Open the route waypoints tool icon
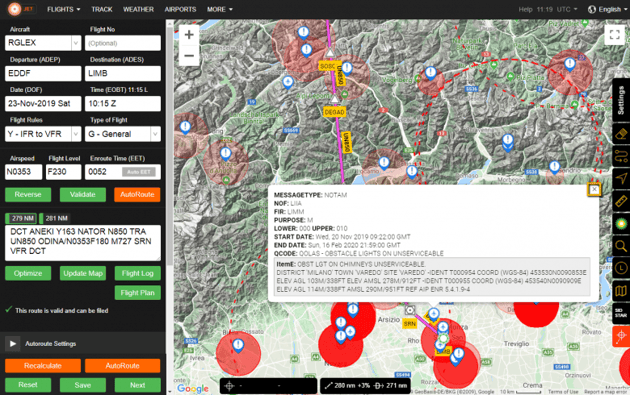The image size is (630, 395). 621,156
